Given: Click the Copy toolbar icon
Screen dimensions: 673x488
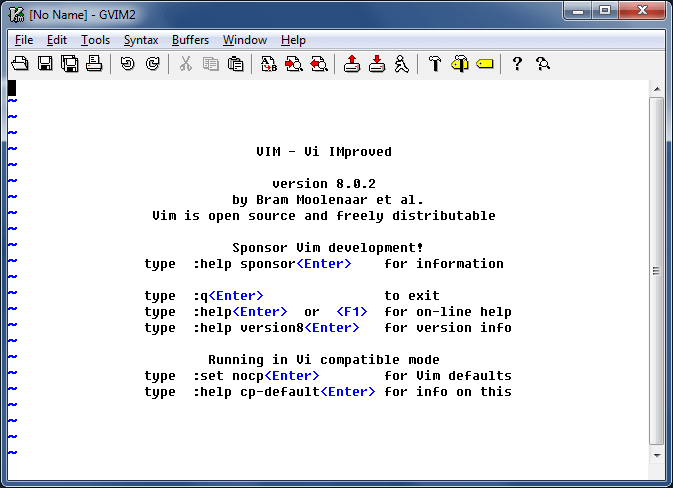Looking at the screenshot, I should (x=210, y=64).
